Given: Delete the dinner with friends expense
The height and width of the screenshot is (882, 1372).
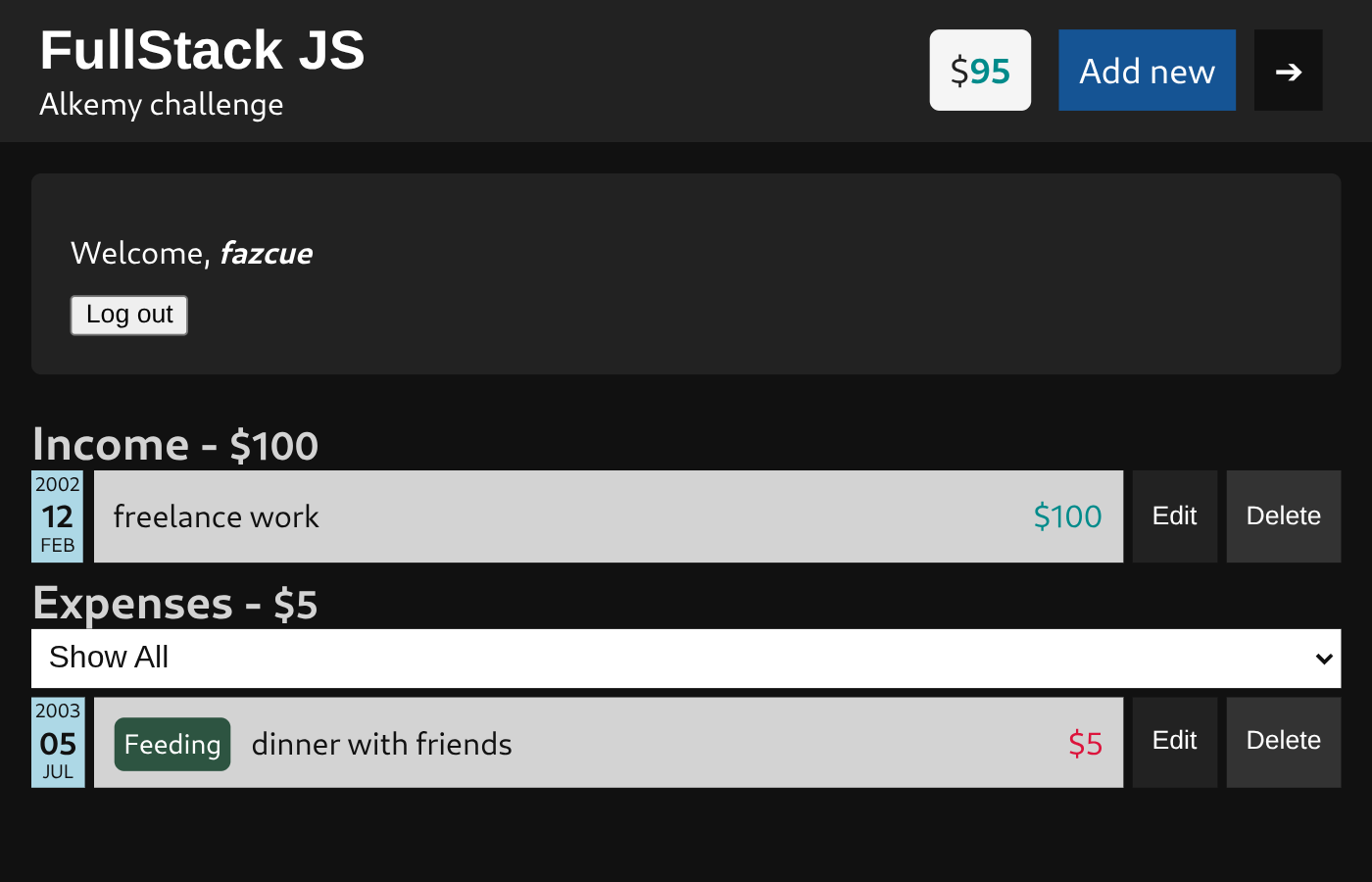Looking at the screenshot, I should pyautogui.click(x=1283, y=743).
